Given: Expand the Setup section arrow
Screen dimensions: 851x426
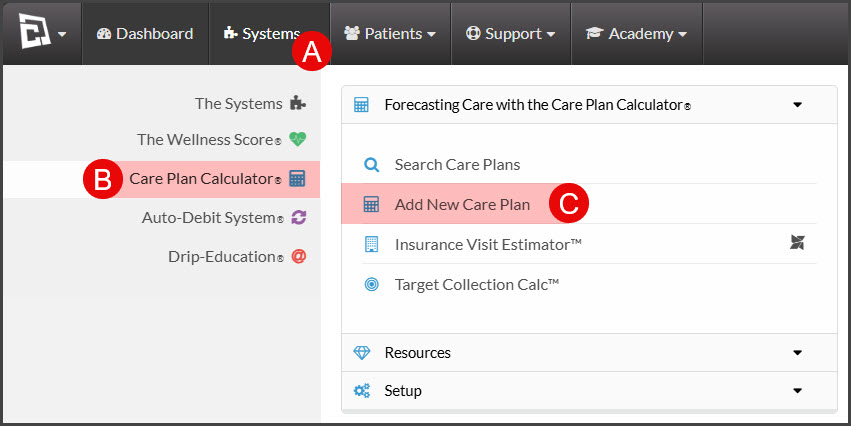Looking at the screenshot, I should point(797,391).
